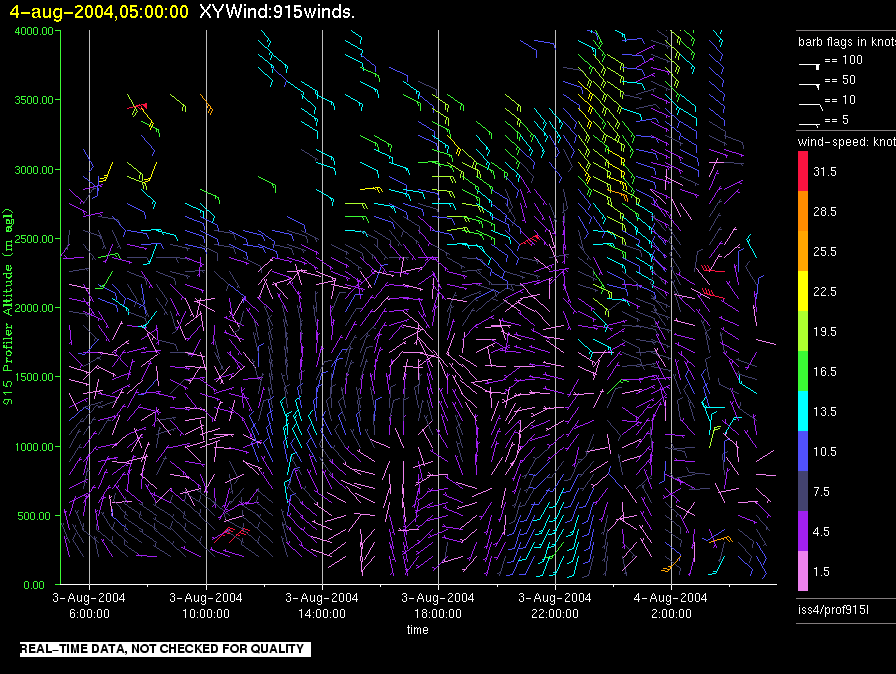Click the 2000.00 altitude tick label

pyautogui.click(x=34, y=308)
